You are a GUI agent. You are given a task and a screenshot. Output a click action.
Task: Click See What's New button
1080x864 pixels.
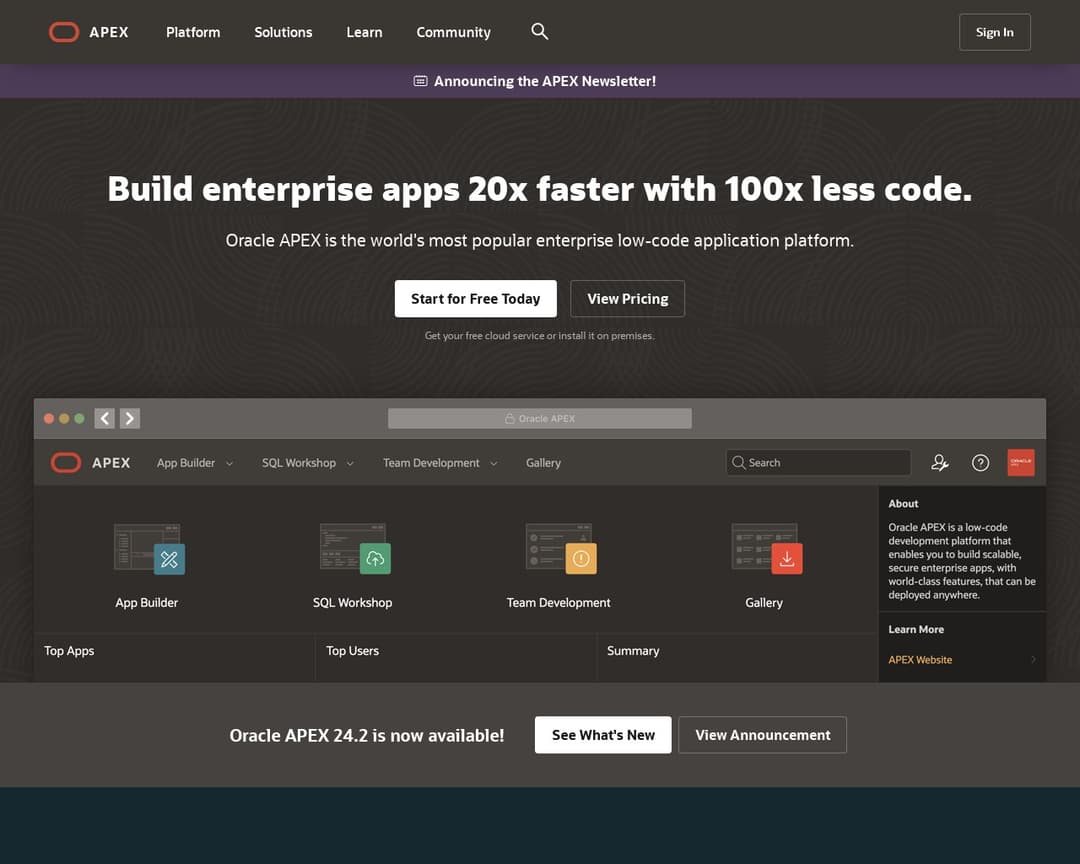pos(603,735)
